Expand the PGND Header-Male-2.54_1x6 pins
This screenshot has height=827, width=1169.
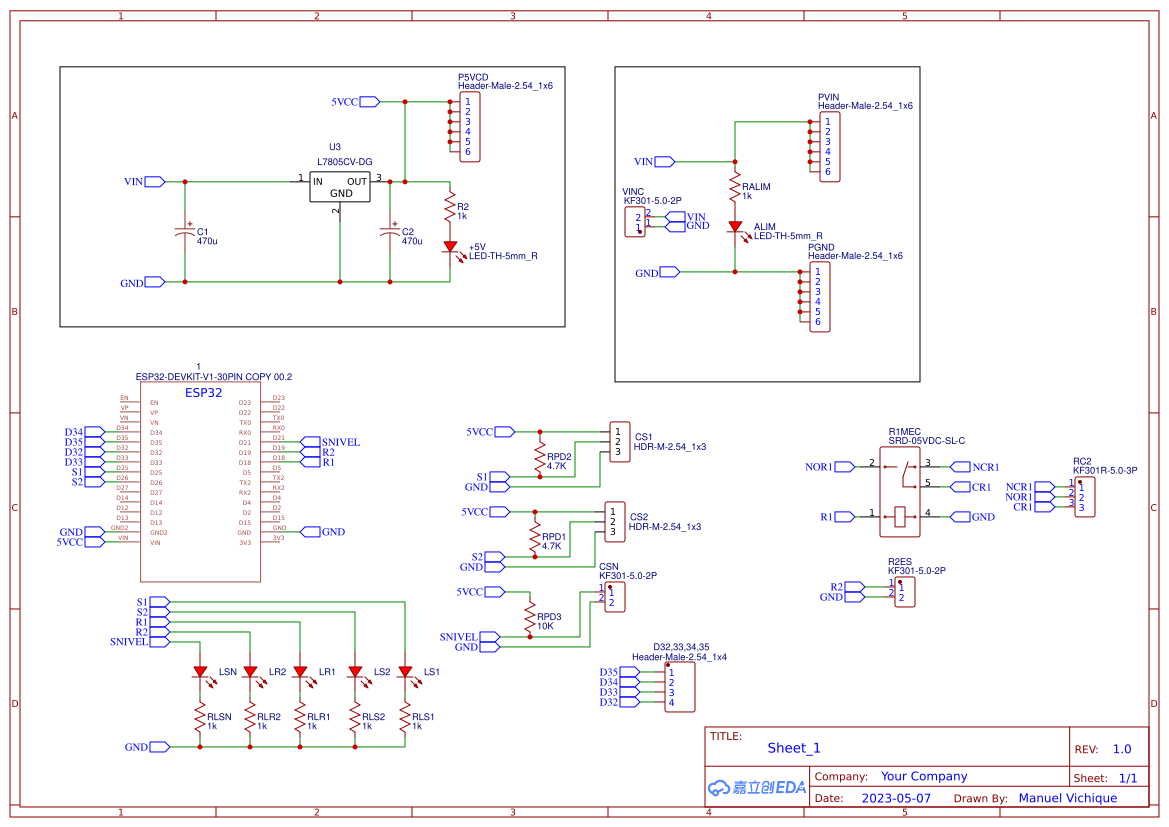820,295
